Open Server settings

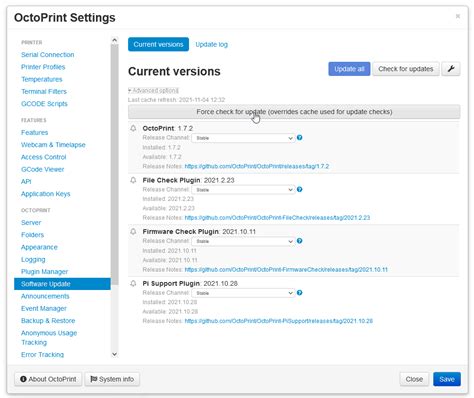[x=31, y=223]
